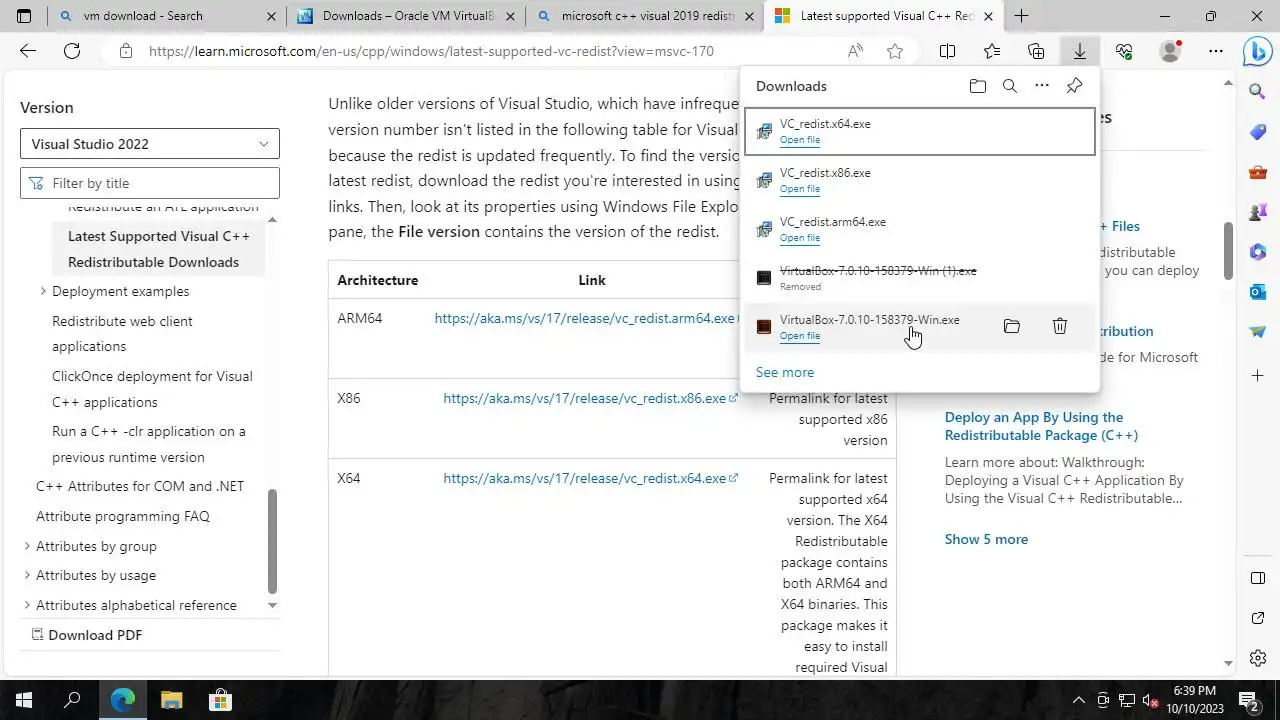Viewport: 1280px width, 720px height.
Task: Search downloads using the magnifier icon
Action: [1010, 86]
